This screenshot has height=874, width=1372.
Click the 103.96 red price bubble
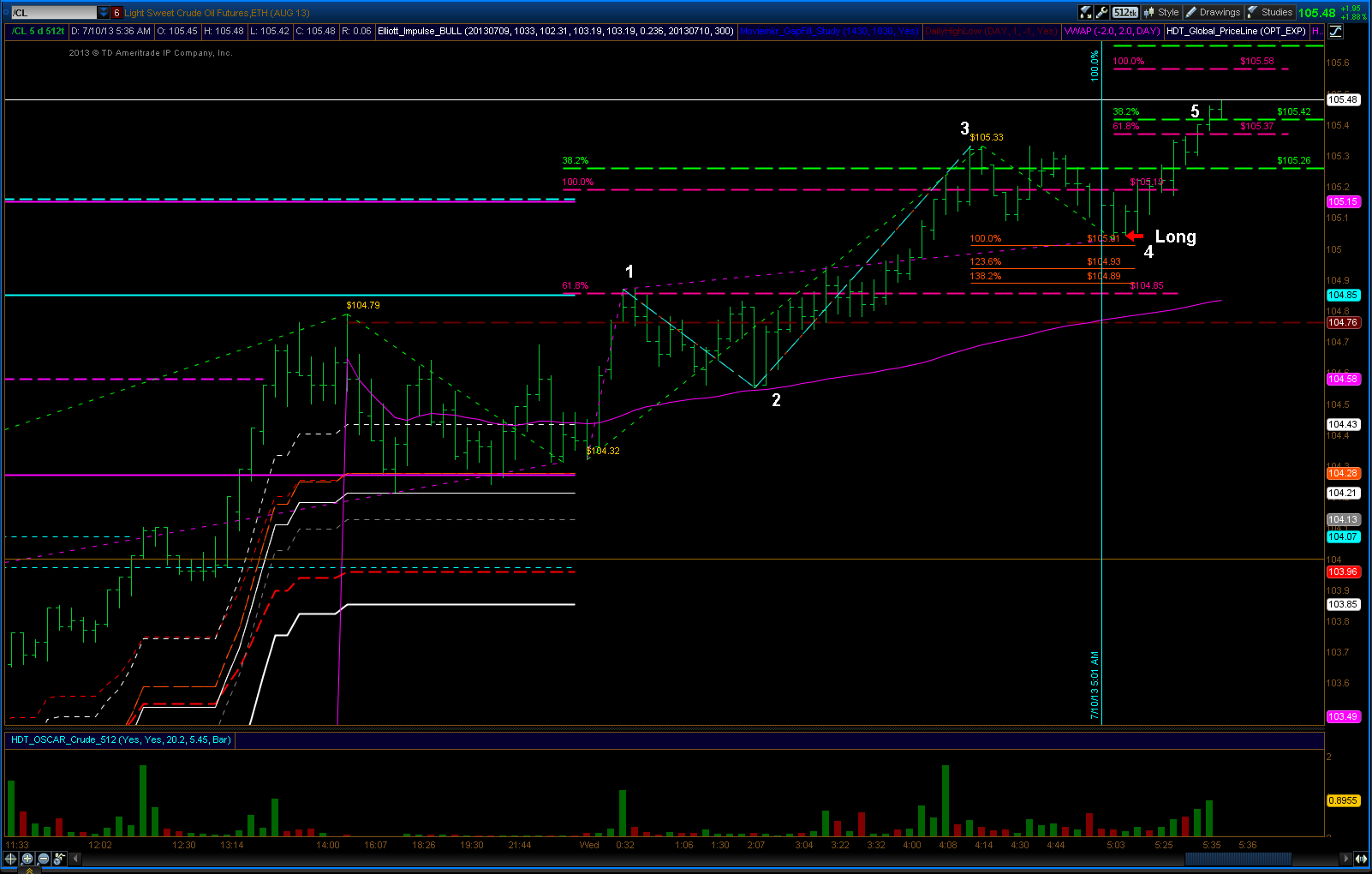pos(1343,572)
